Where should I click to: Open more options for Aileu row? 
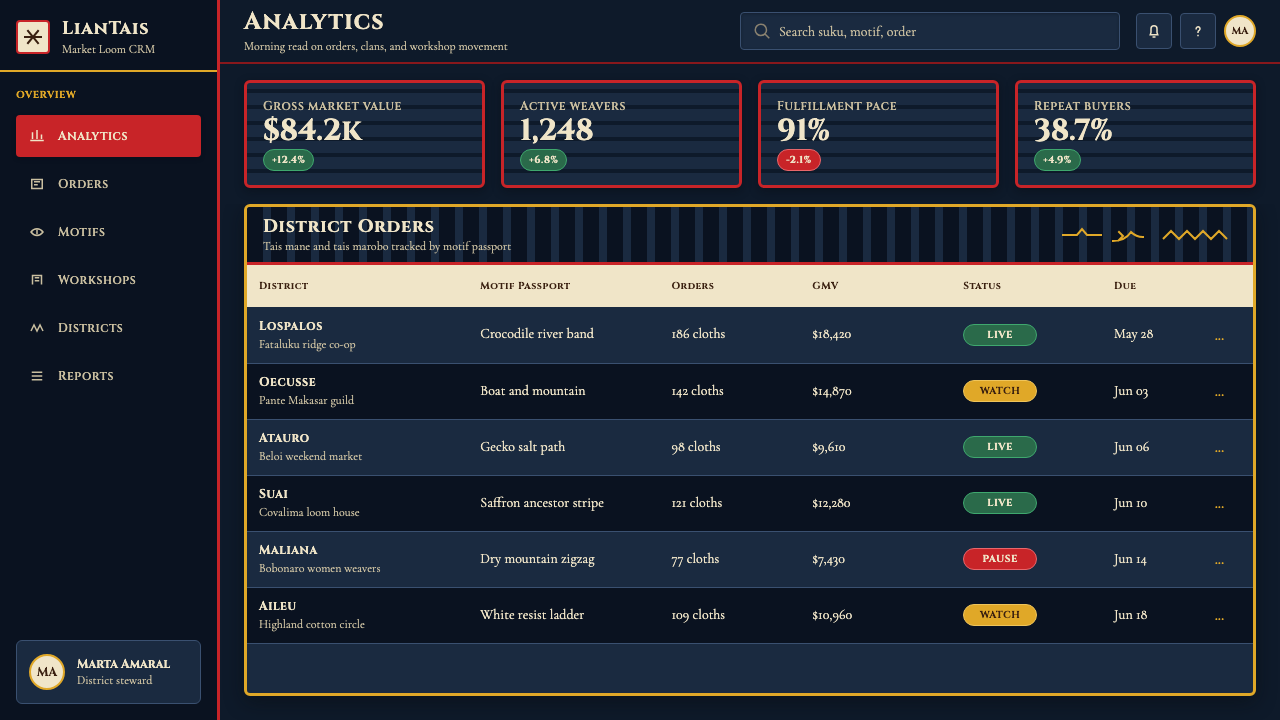tap(1219, 616)
